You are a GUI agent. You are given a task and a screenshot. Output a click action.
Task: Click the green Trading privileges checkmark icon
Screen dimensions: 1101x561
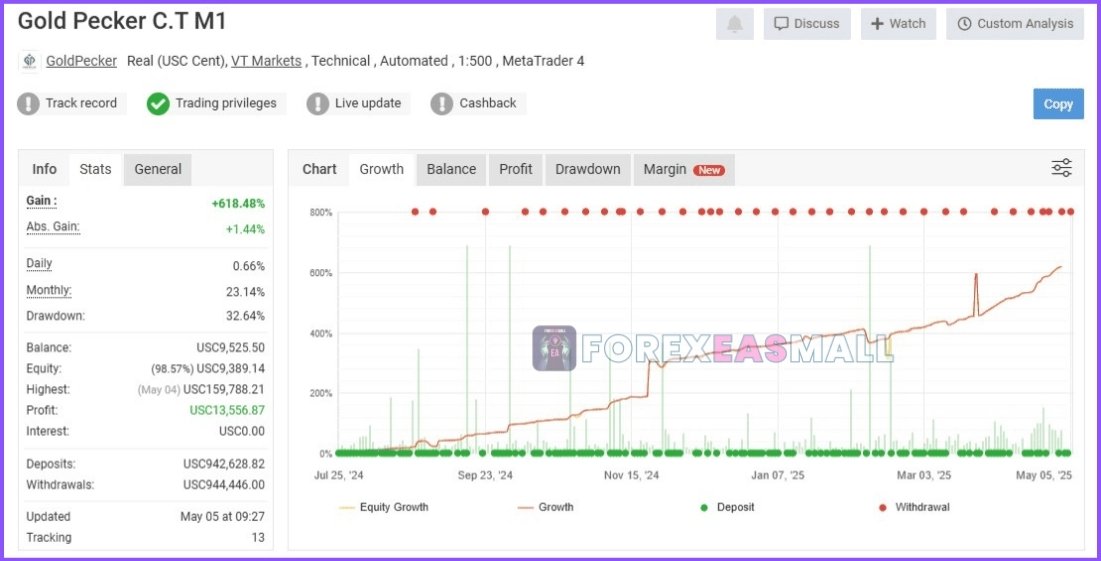coord(158,103)
